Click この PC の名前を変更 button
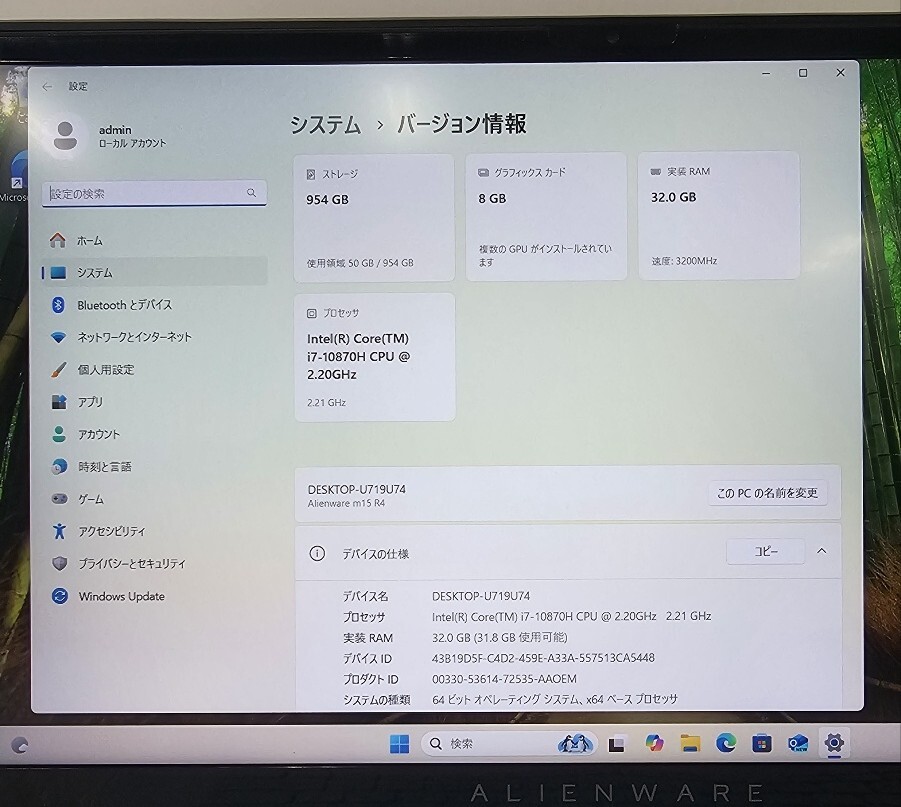901x807 pixels. pyautogui.click(x=768, y=493)
